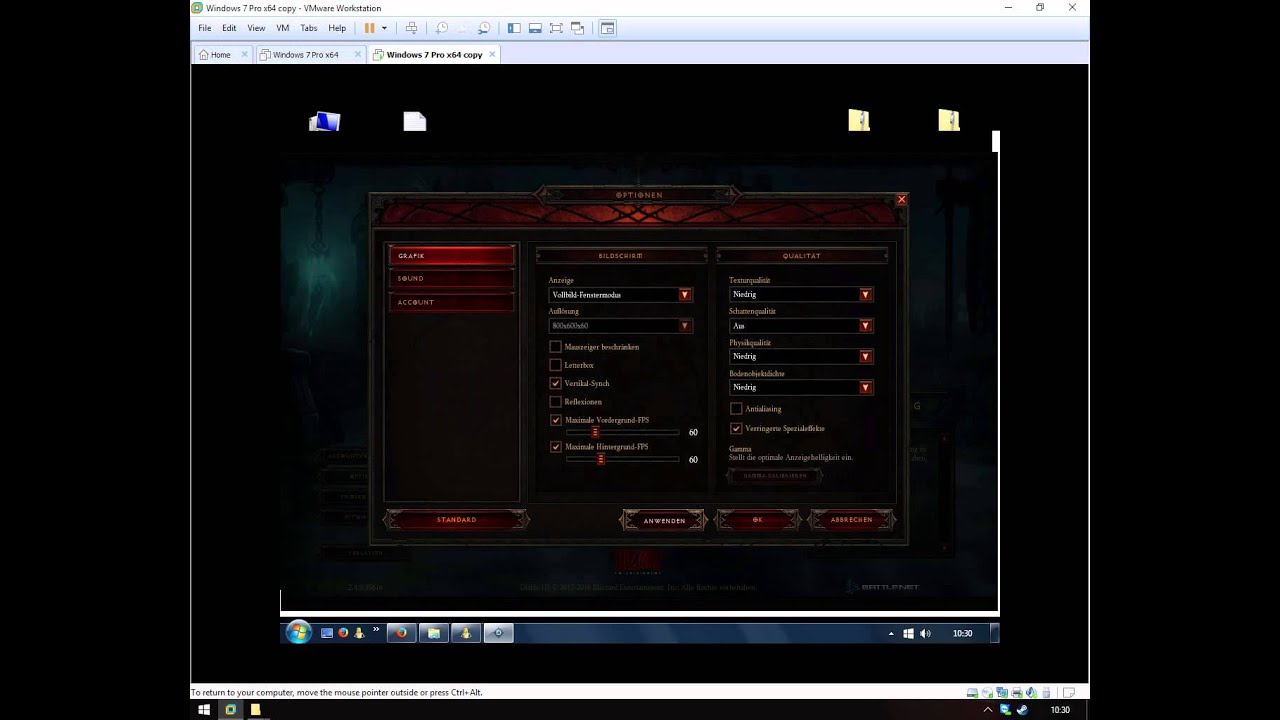The height and width of the screenshot is (720, 1280).
Task: Enable the Letterbox checkbox
Action: pyautogui.click(x=556, y=365)
